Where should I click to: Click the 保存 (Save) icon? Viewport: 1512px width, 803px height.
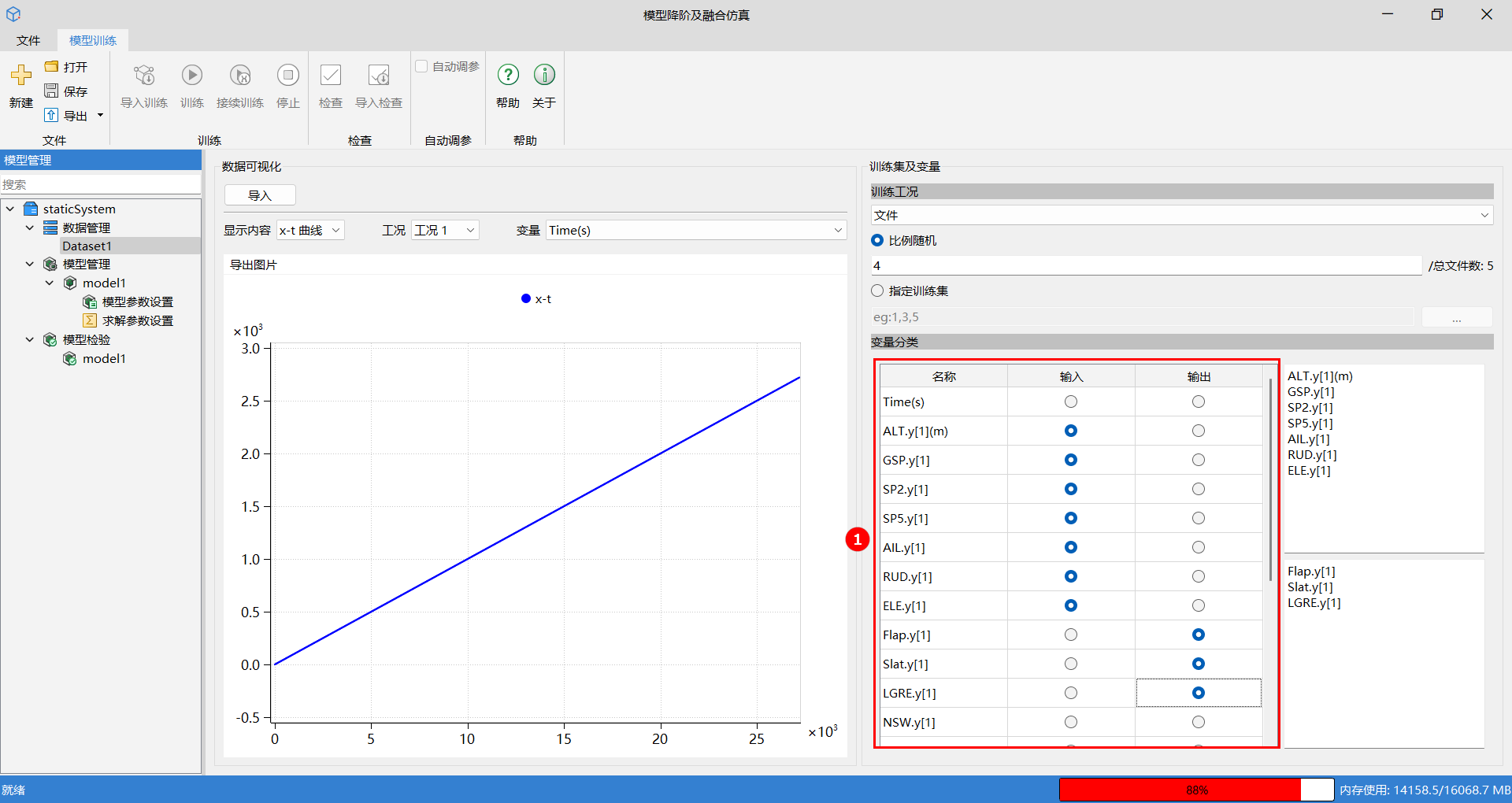52,91
